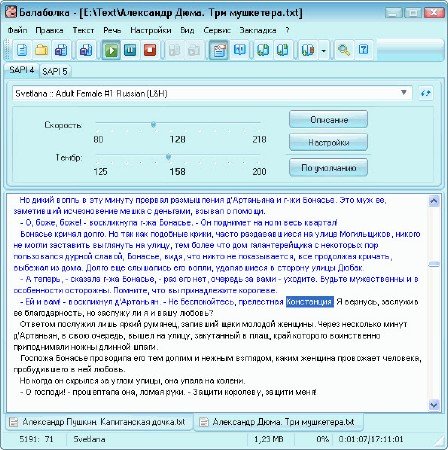Create a new document with toolbar icon
The height and width of the screenshot is (450, 448).
pos(22,50)
